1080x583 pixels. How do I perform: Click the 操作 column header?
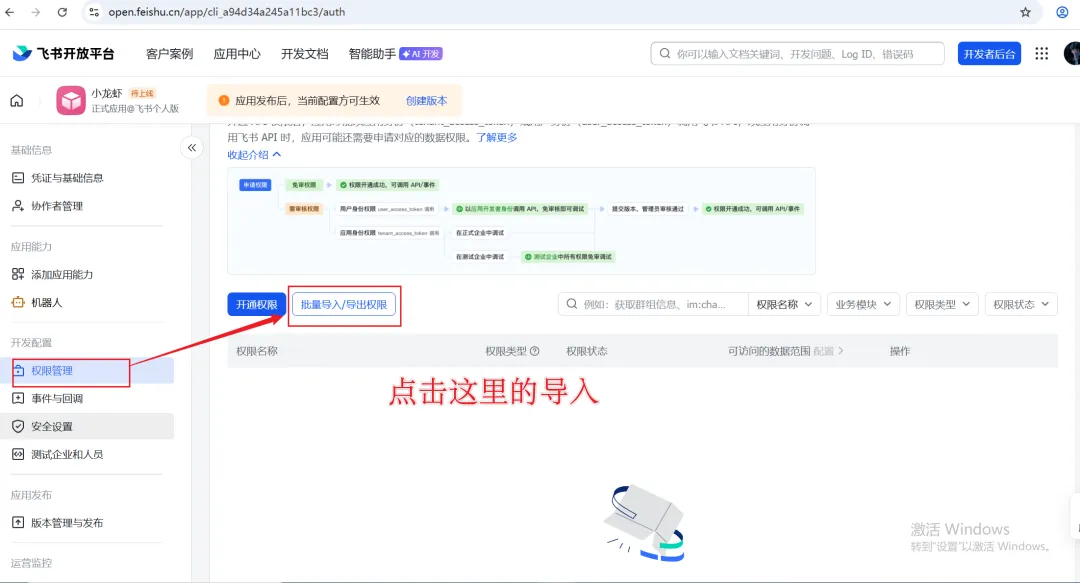(900, 351)
